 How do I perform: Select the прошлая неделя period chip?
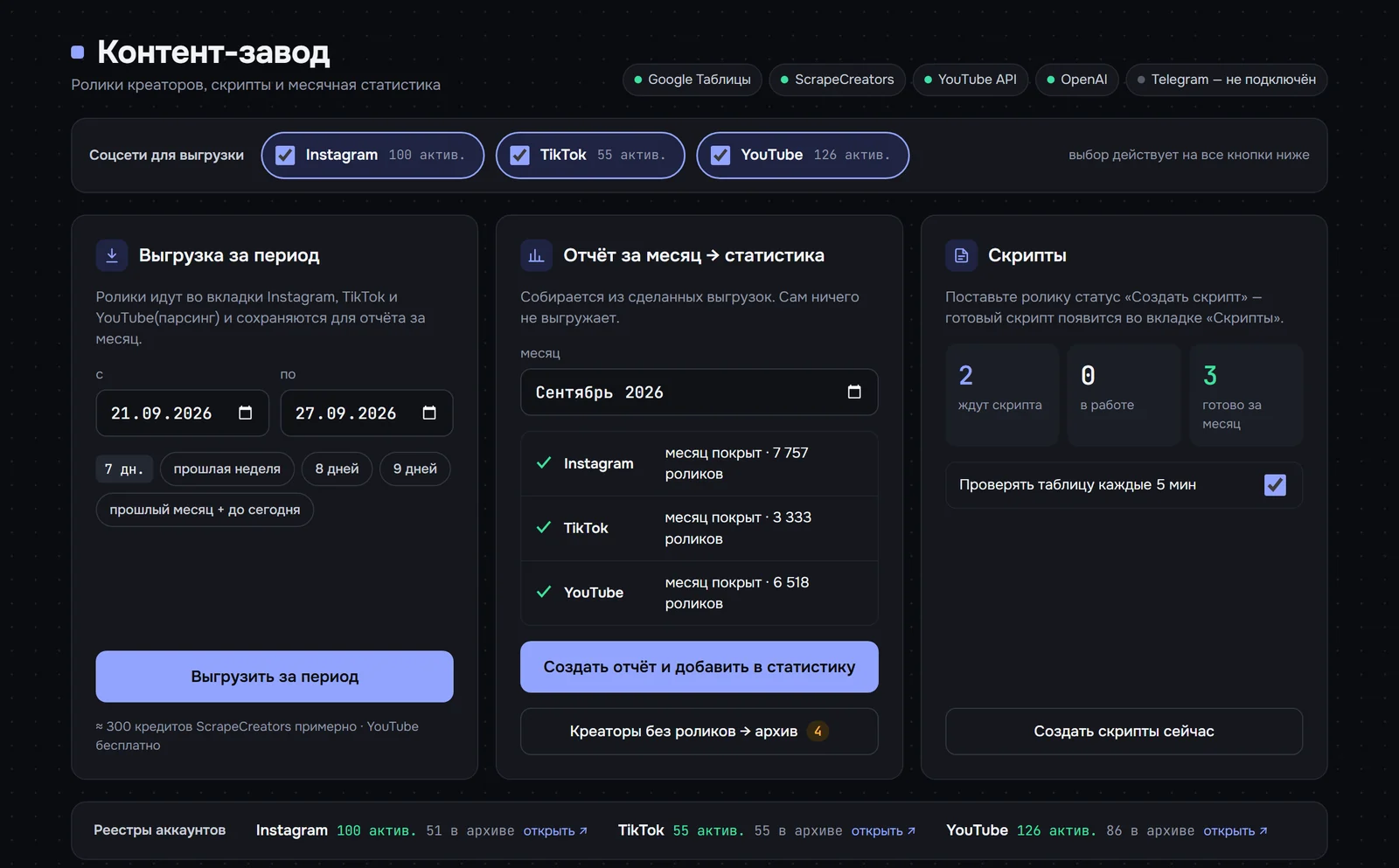227,469
